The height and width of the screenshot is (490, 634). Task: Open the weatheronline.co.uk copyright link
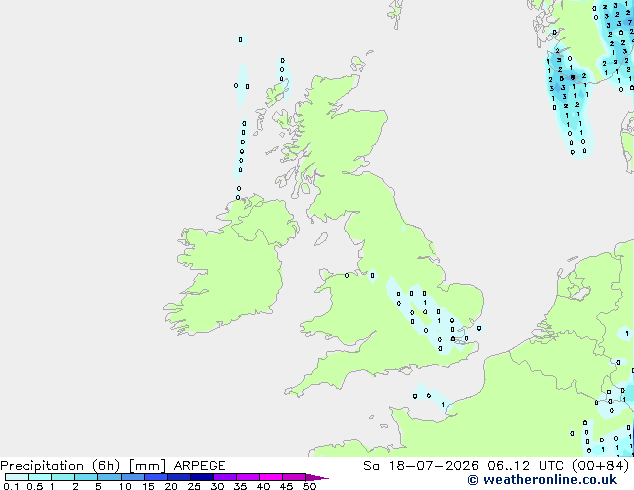point(542,480)
